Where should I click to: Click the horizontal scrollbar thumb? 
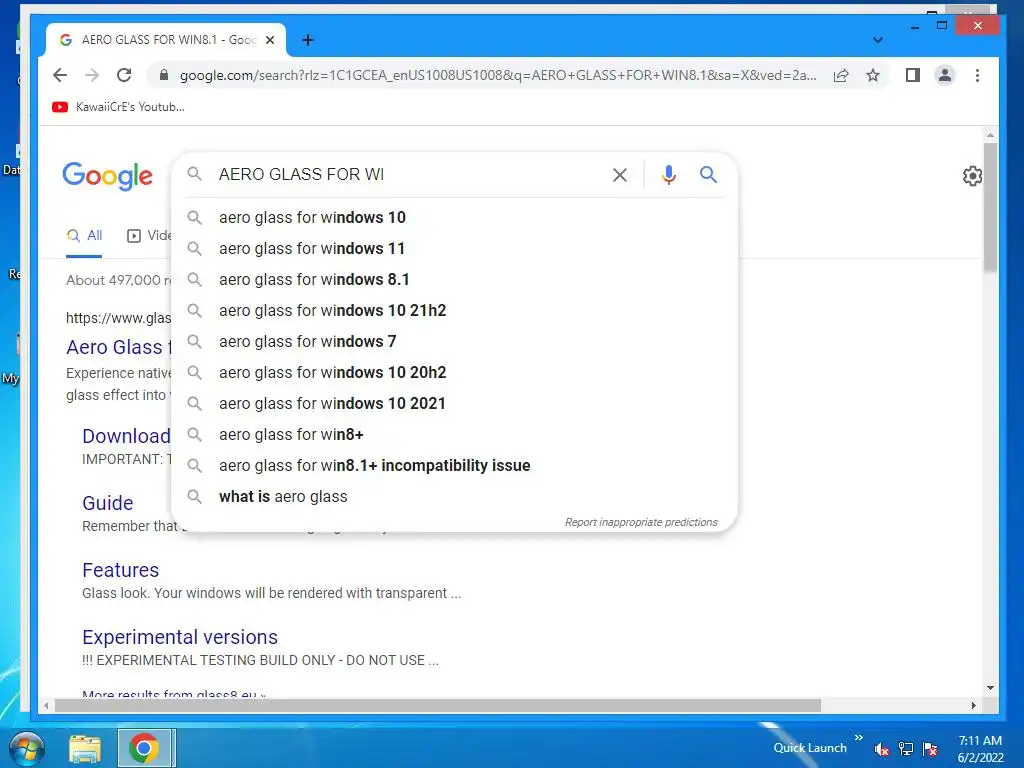pos(438,705)
